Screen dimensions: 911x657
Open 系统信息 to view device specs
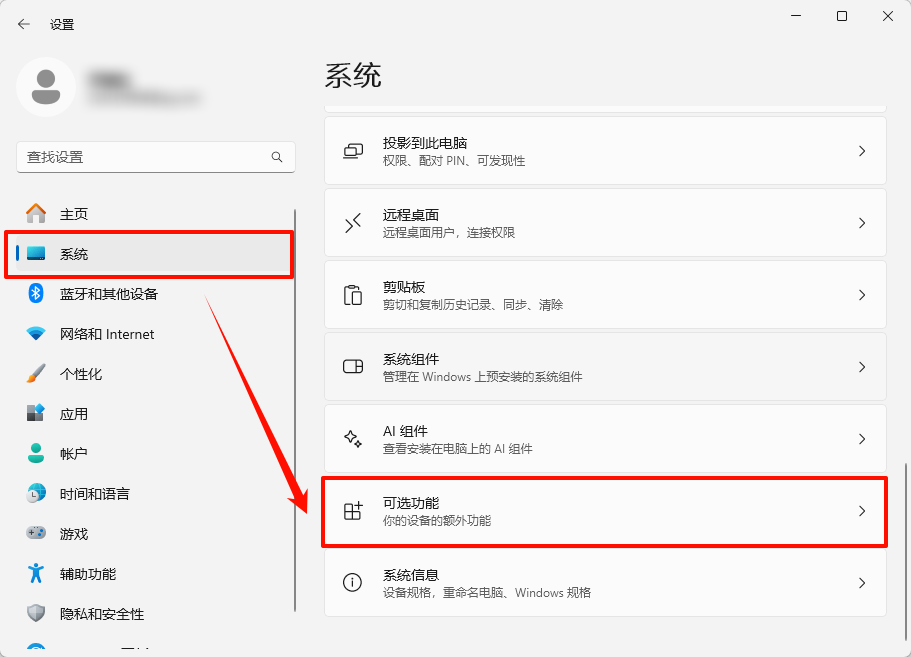click(x=603, y=583)
